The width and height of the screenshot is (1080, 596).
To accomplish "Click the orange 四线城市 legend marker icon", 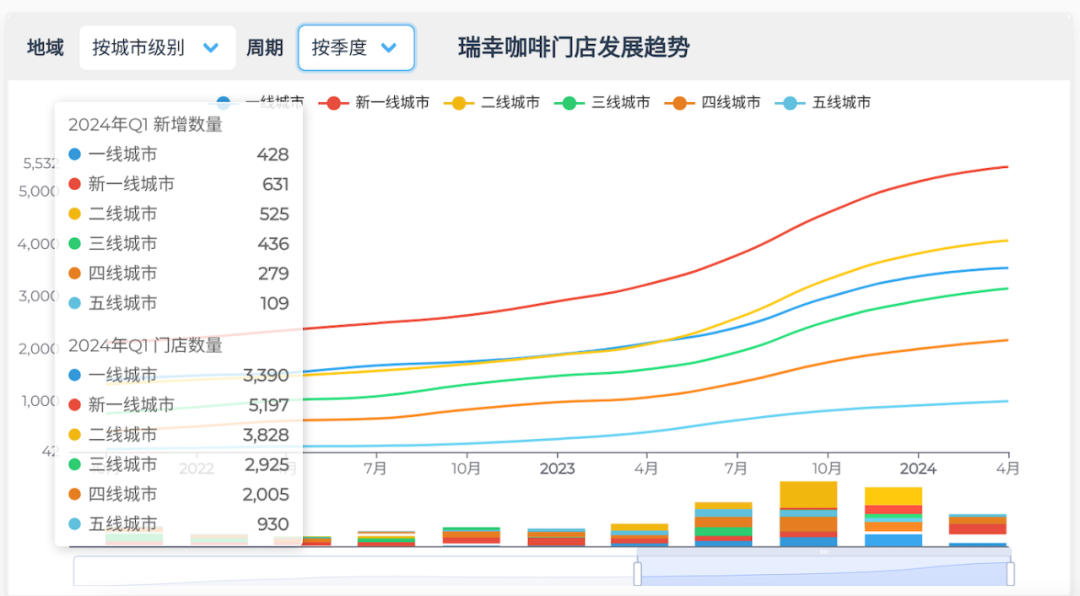I will click(x=679, y=103).
